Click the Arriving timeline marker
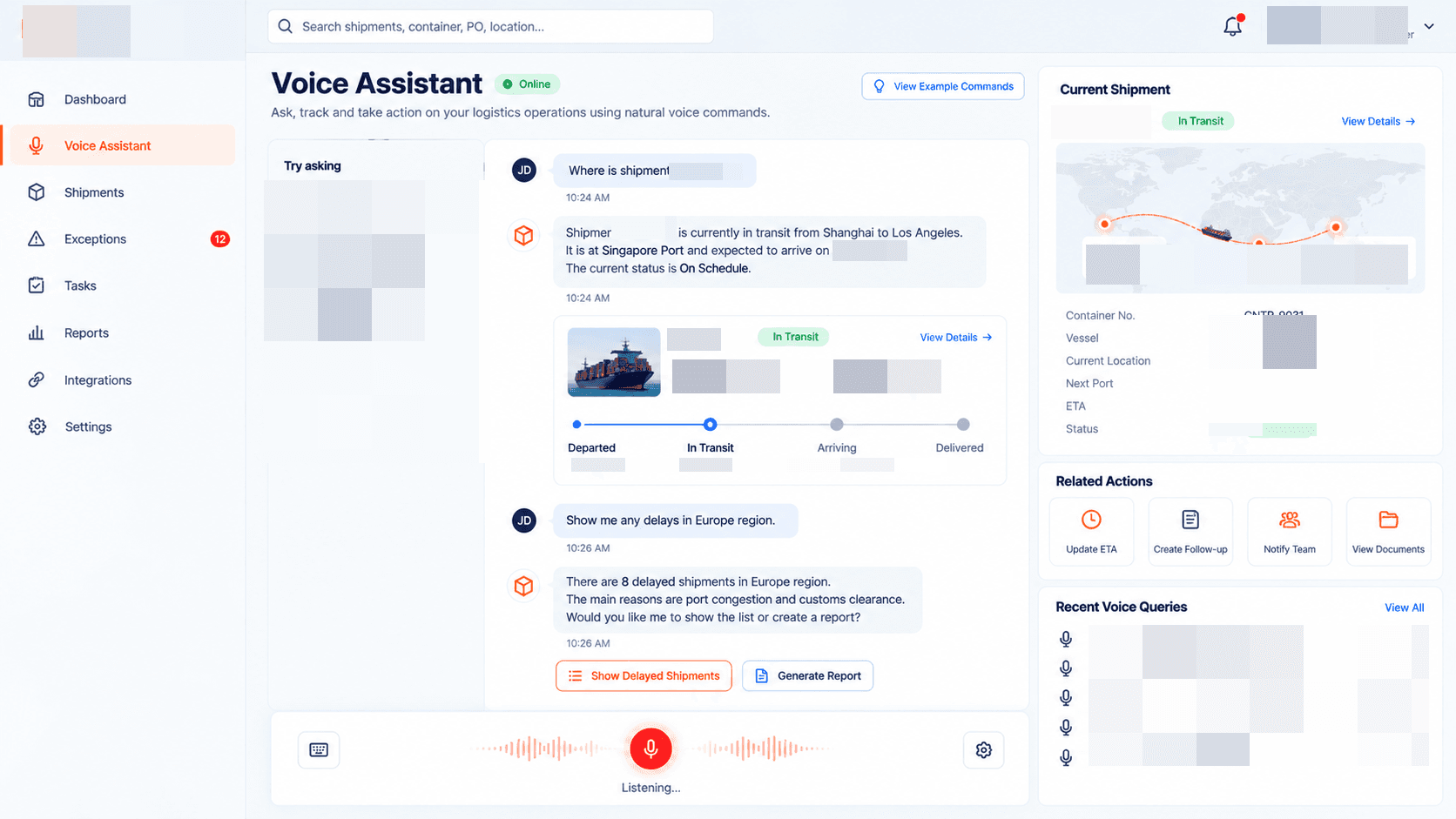 [x=837, y=425]
